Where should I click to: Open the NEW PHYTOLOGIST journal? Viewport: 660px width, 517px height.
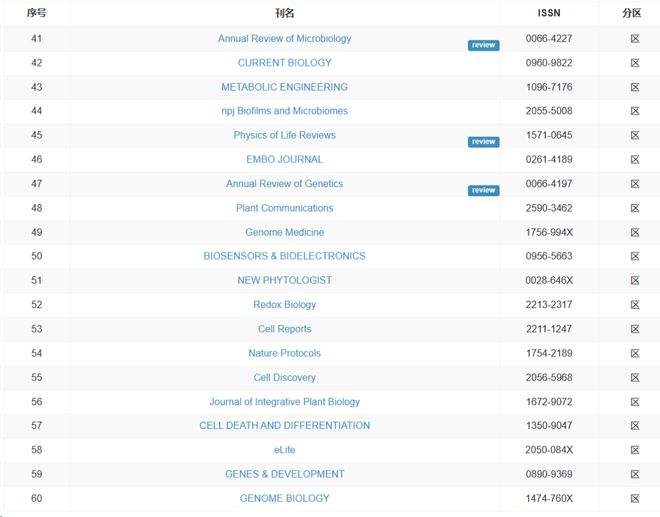point(284,280)
